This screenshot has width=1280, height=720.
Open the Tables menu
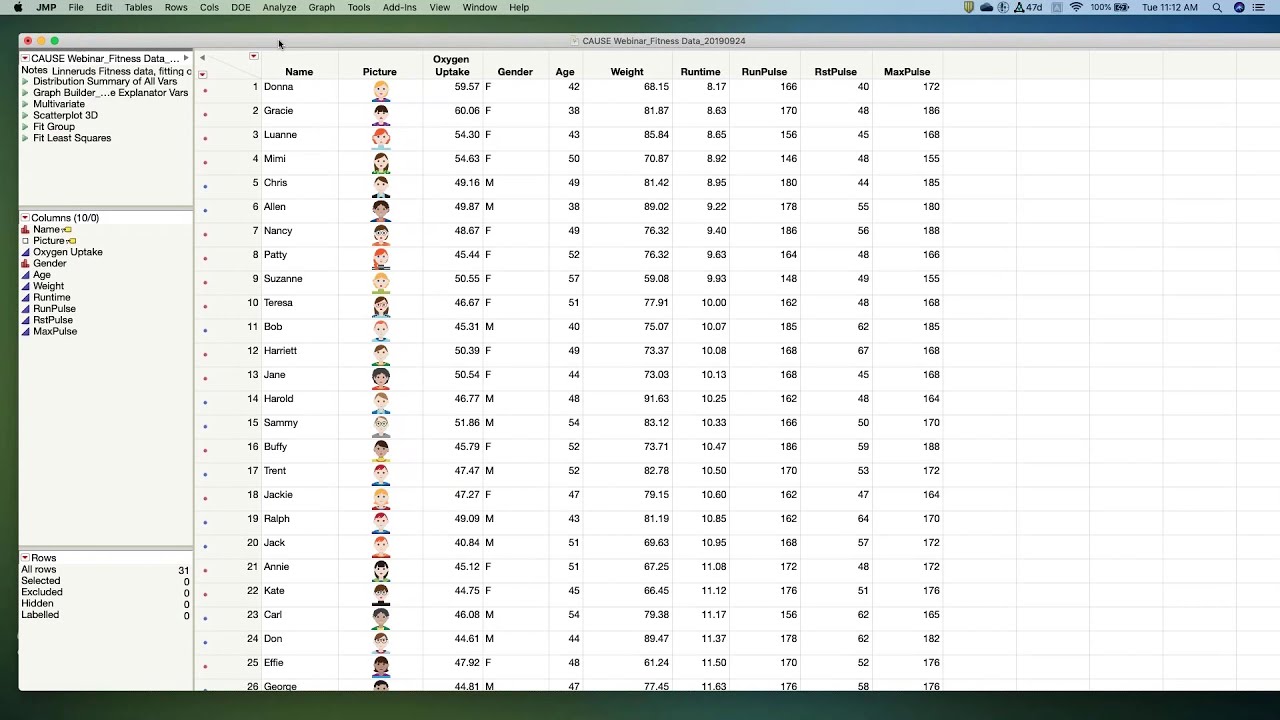138,7
